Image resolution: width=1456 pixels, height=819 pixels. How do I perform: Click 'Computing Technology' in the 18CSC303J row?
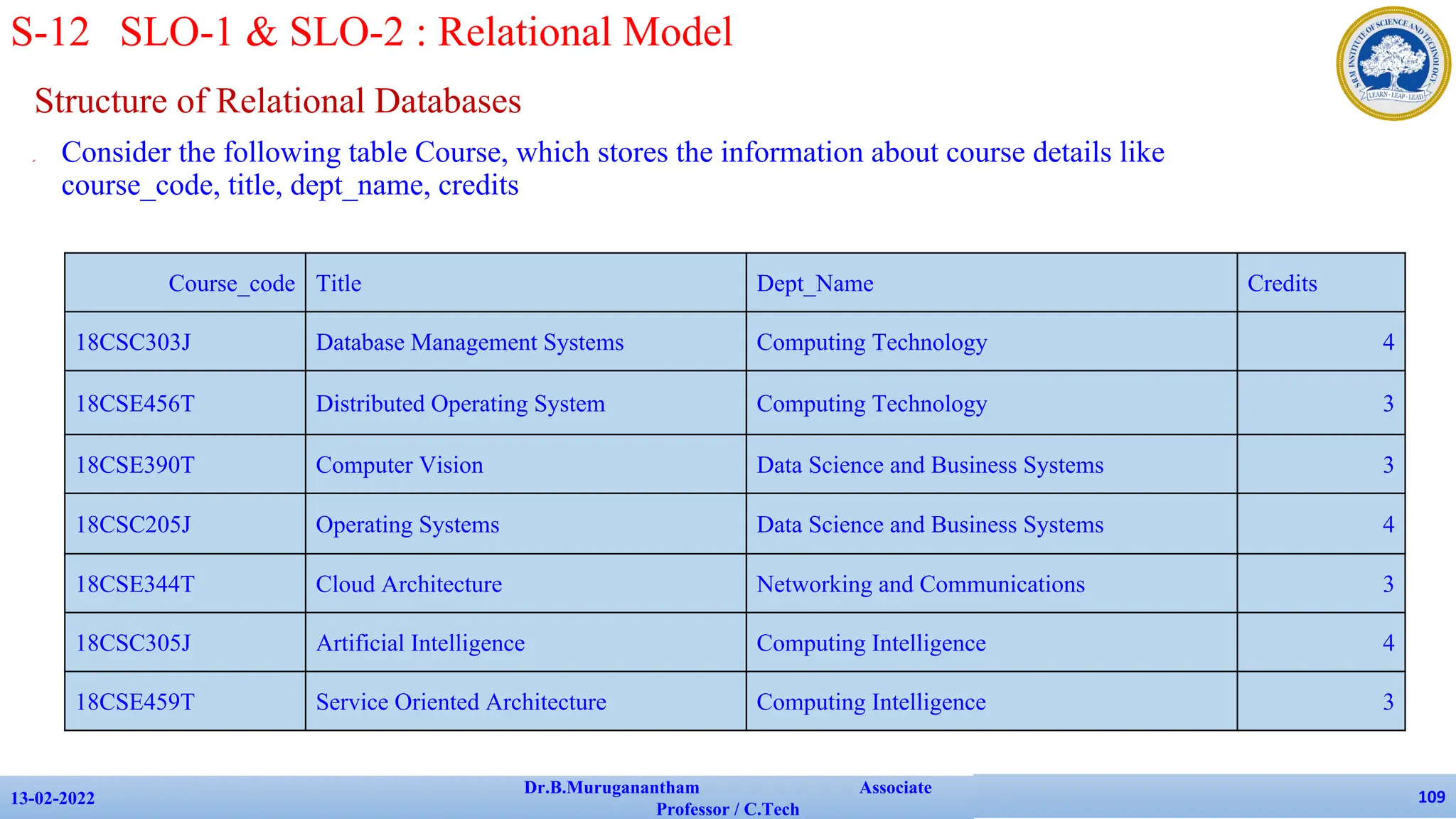click(x=992, y=342)
